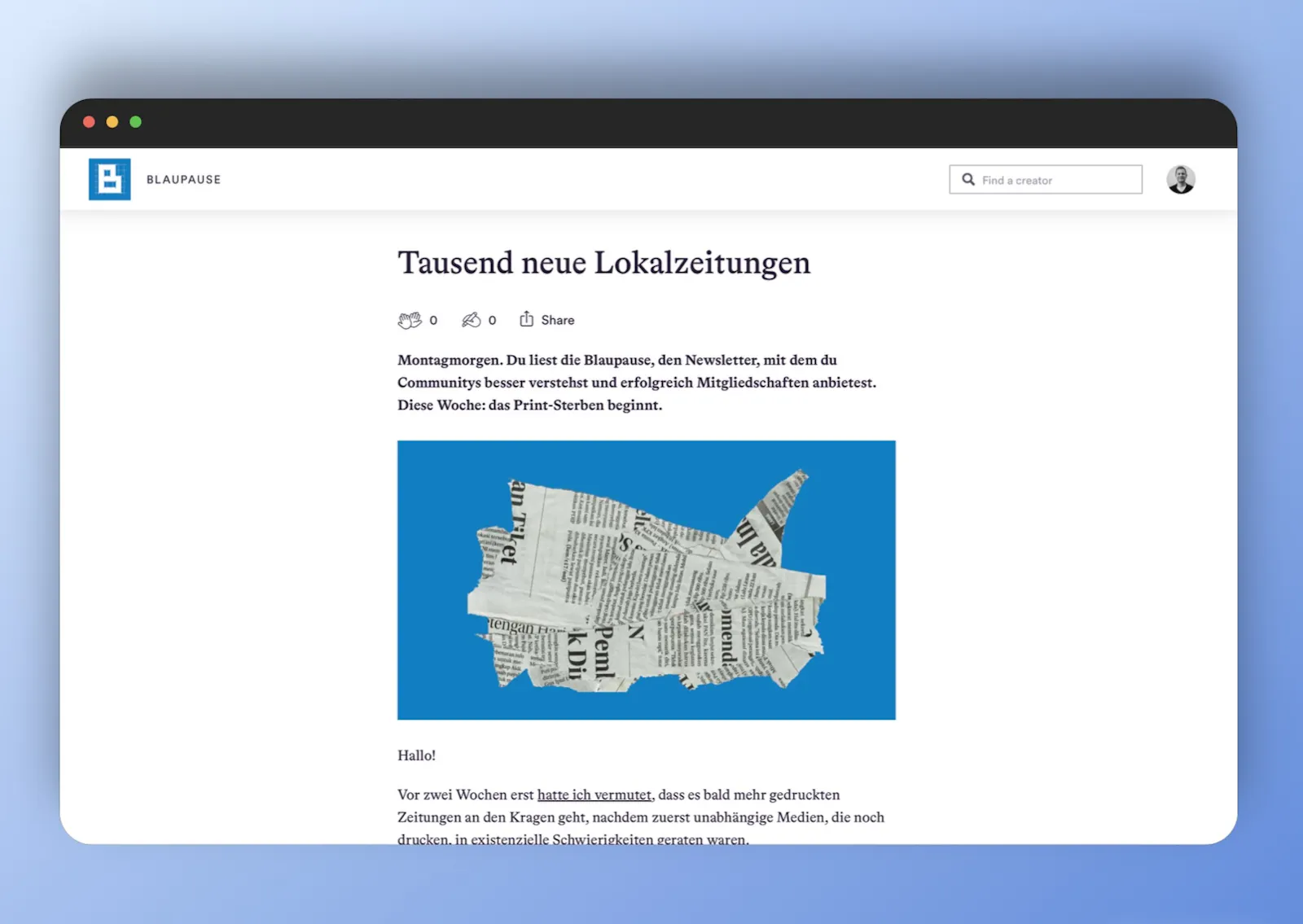Follow the "hatte ich vermutet" hyperlink
This screenshot has height=924, width=1303.
(x=594, y=795)
